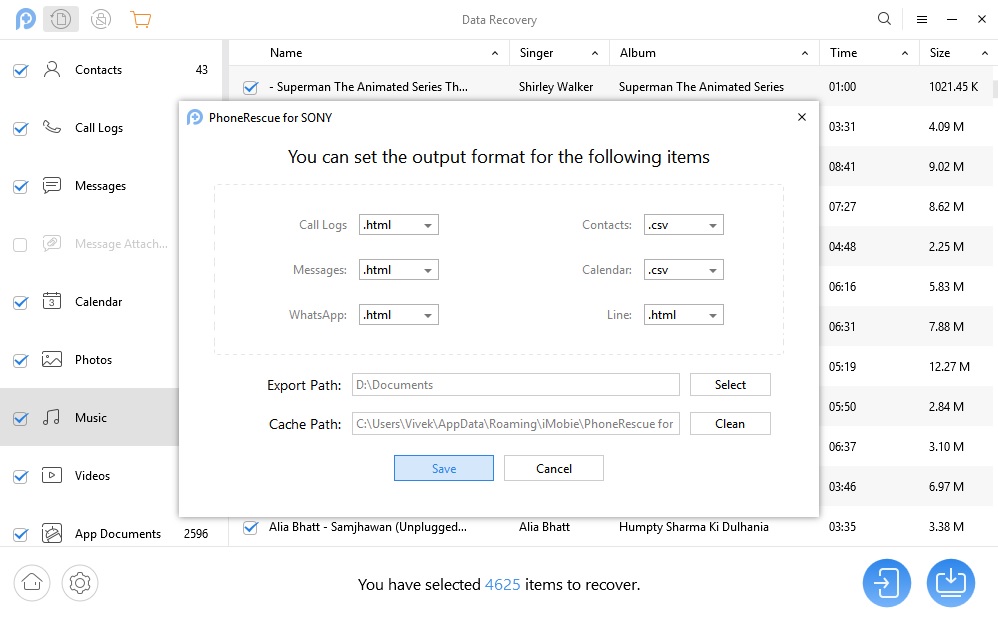Click the 1021.45 K size value

[x=953, y=87]
